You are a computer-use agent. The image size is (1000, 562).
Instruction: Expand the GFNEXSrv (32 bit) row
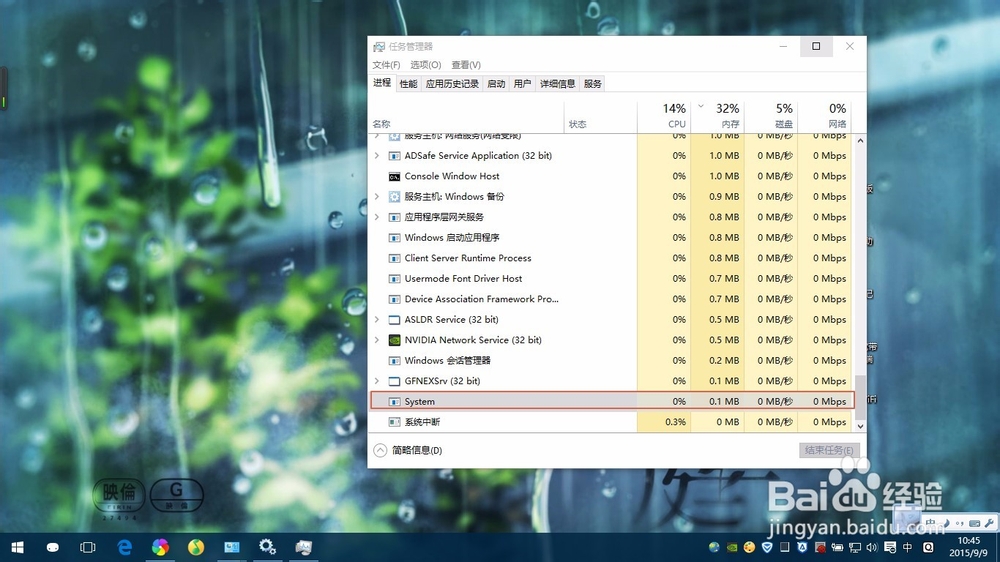pyautogui.click(x=377, y=381)
